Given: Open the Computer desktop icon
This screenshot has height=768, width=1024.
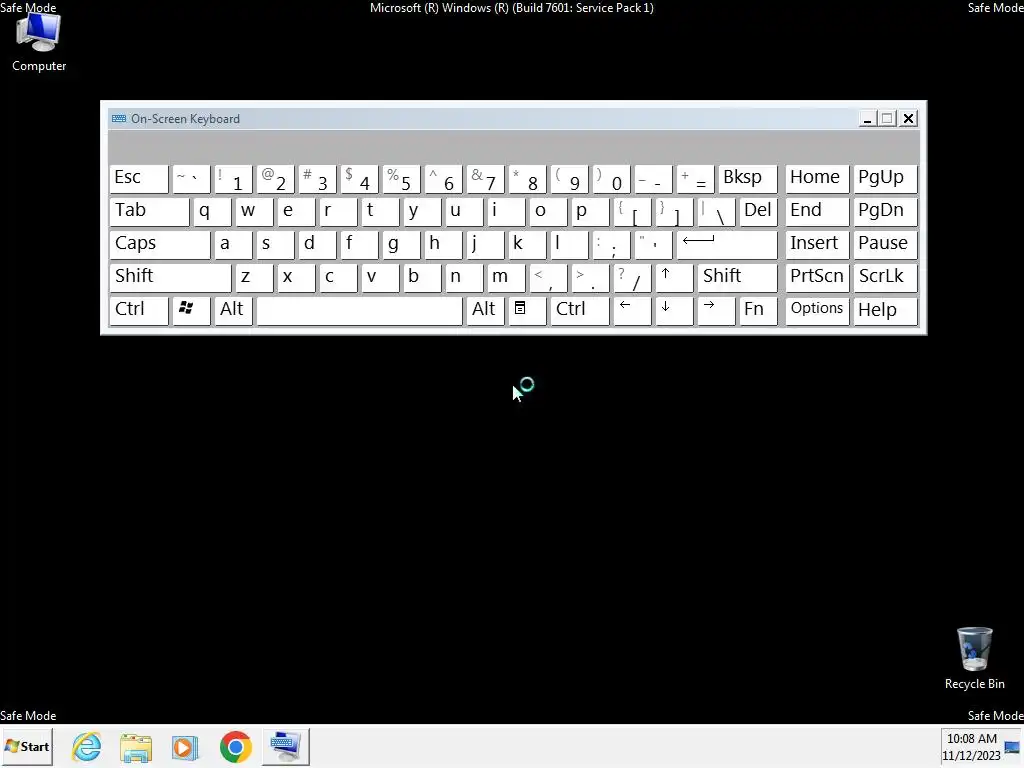Looking at the screenshot, I should [39, 42].
